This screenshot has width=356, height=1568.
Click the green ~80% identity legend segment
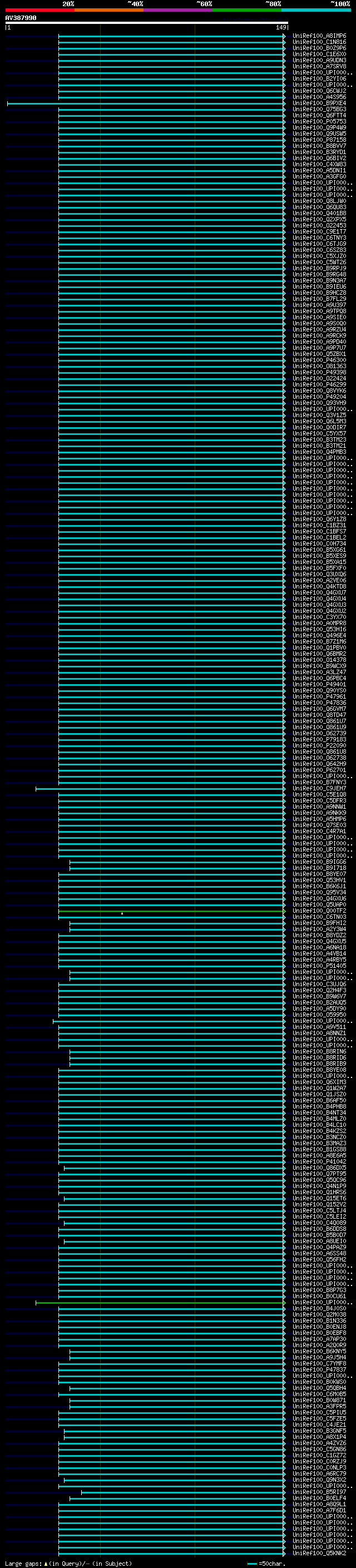pyautogui.click(x=247, y=10)
